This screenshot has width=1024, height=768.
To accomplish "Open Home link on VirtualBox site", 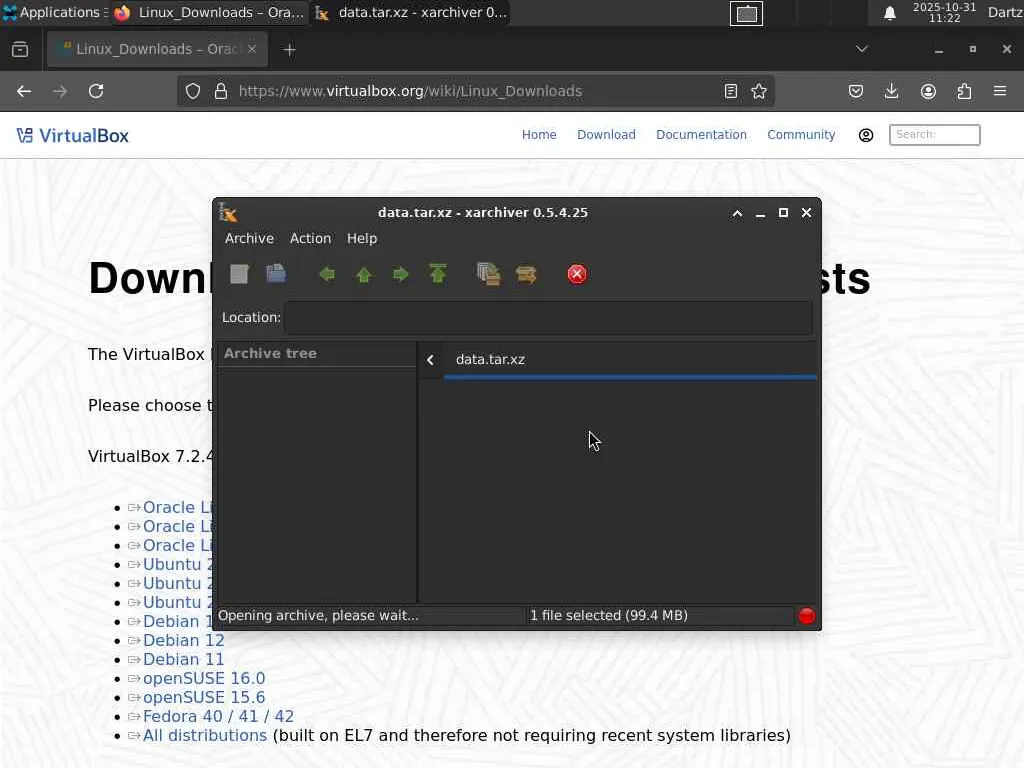I will (x=539, y=135).
